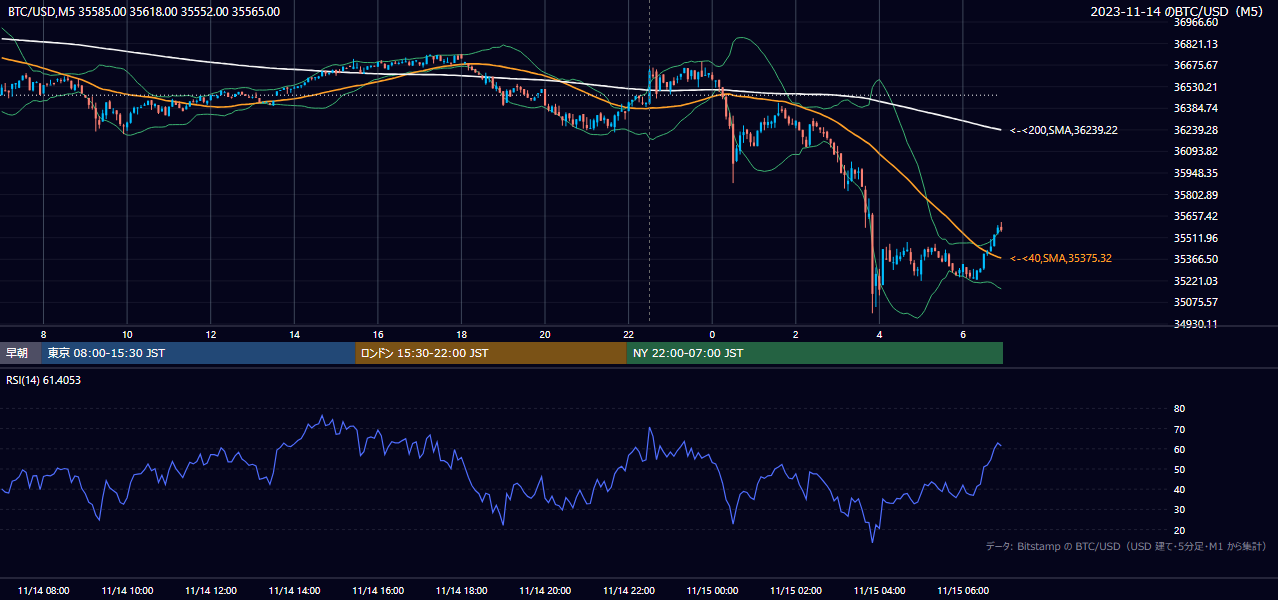Click the bottom date label 11/15 06:00
This screenshot has width=1278, height=600.
coord(963,591)
